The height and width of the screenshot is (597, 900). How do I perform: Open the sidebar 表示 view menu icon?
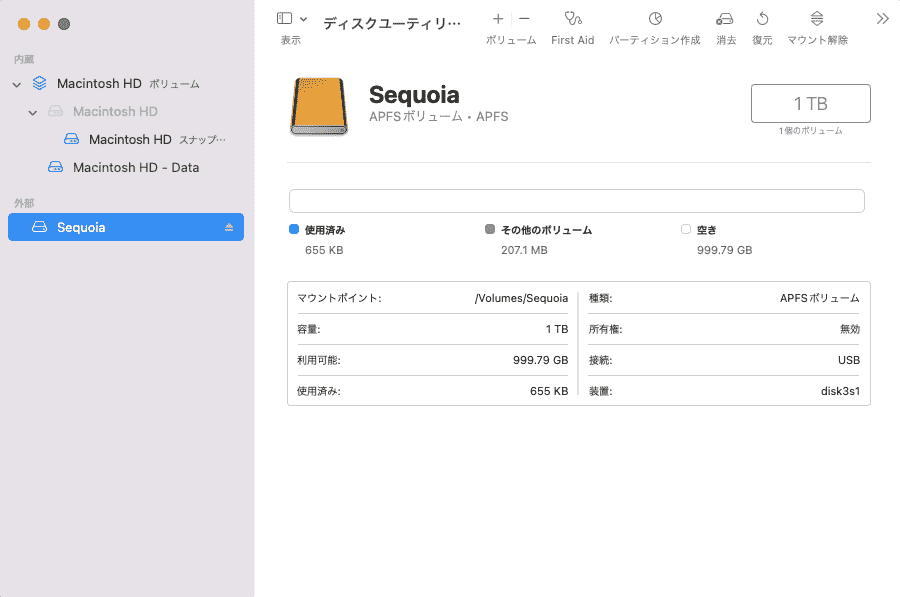coord(284,18)
